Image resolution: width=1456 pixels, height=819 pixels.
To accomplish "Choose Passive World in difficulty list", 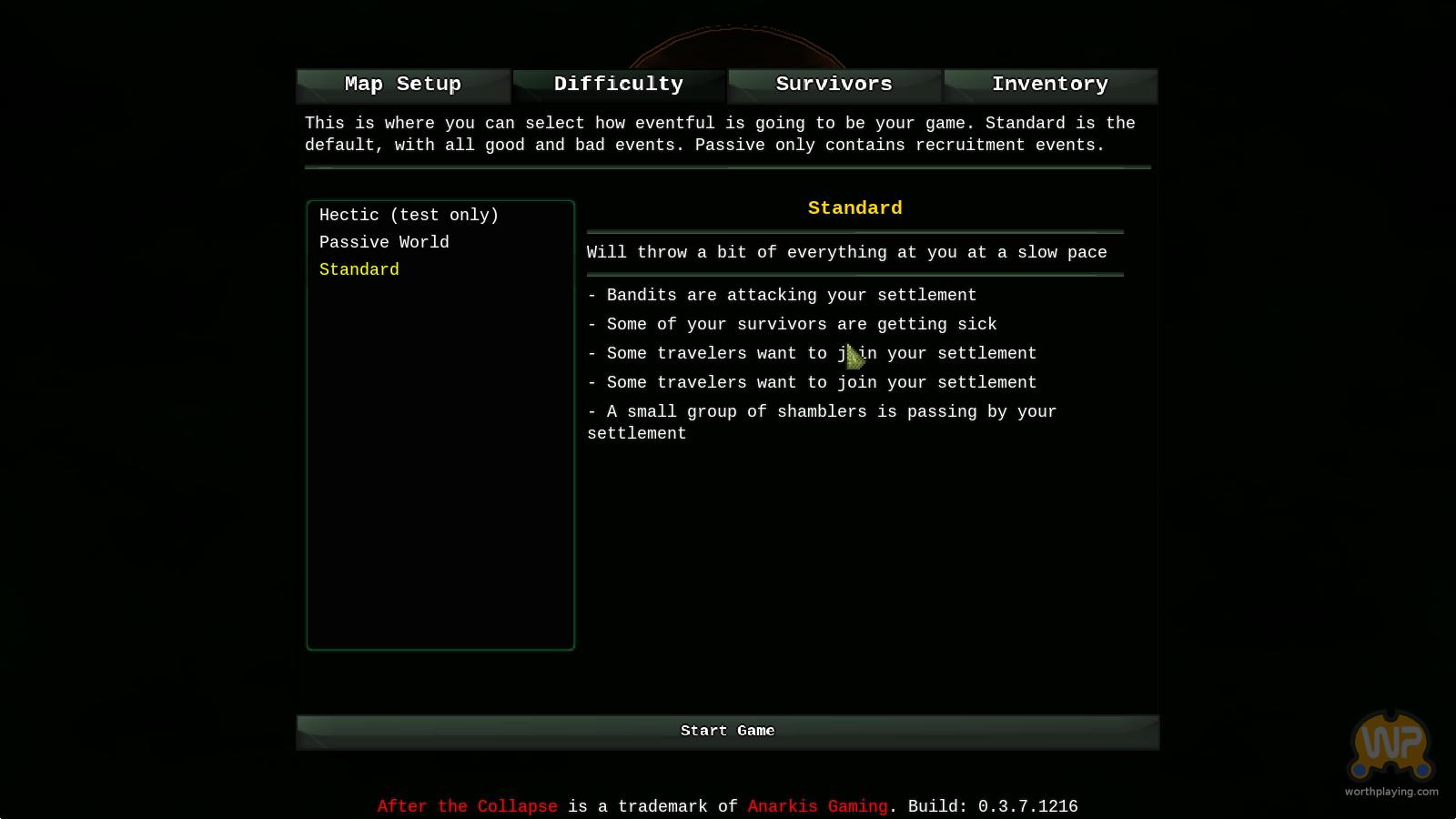I will 384,243.
